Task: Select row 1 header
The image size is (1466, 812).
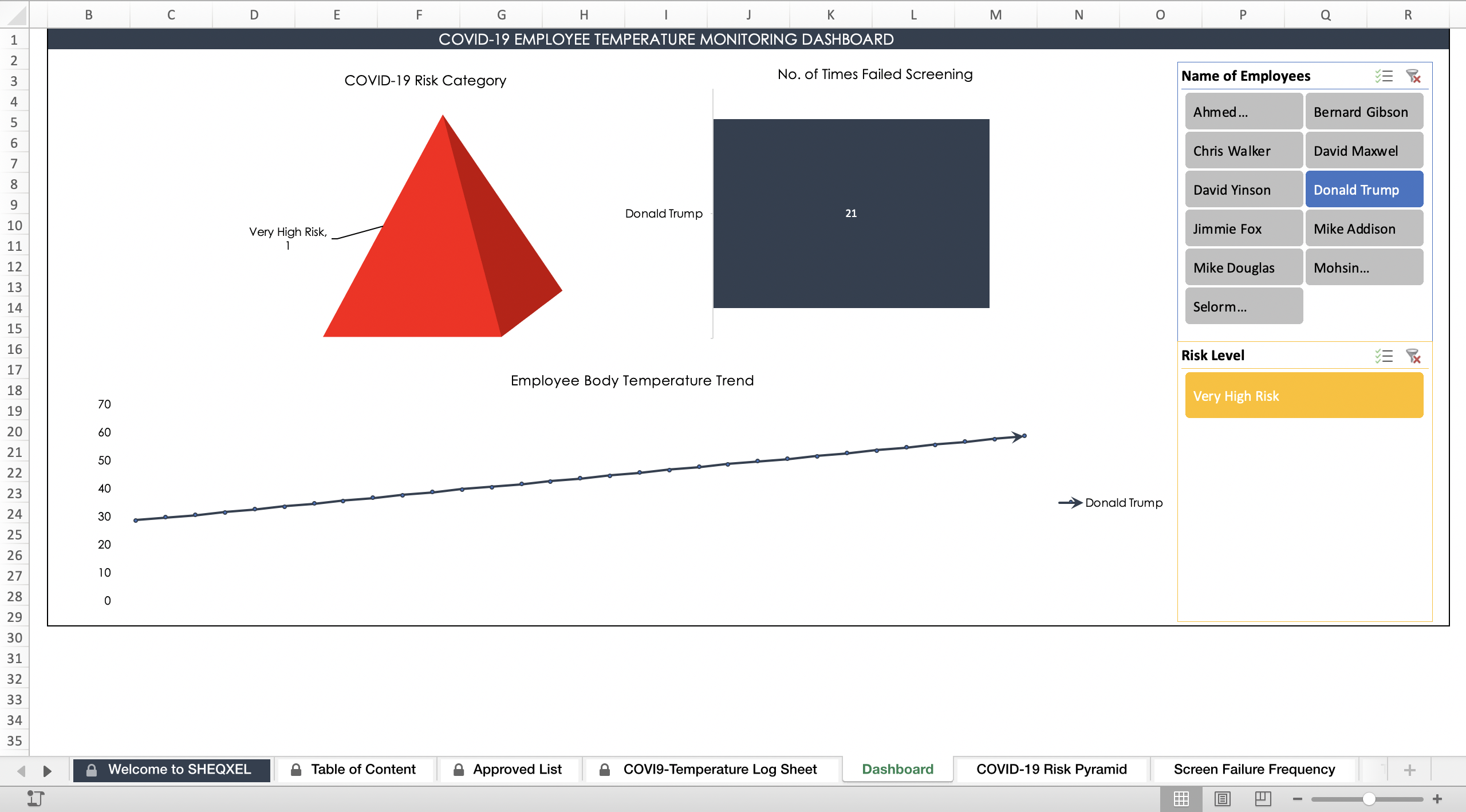Action: (14, 40)
